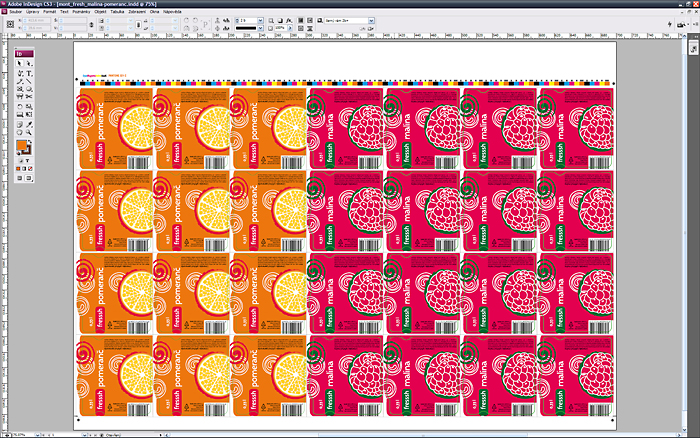Open the stroke weight dropdown

[x=260, y=21]
